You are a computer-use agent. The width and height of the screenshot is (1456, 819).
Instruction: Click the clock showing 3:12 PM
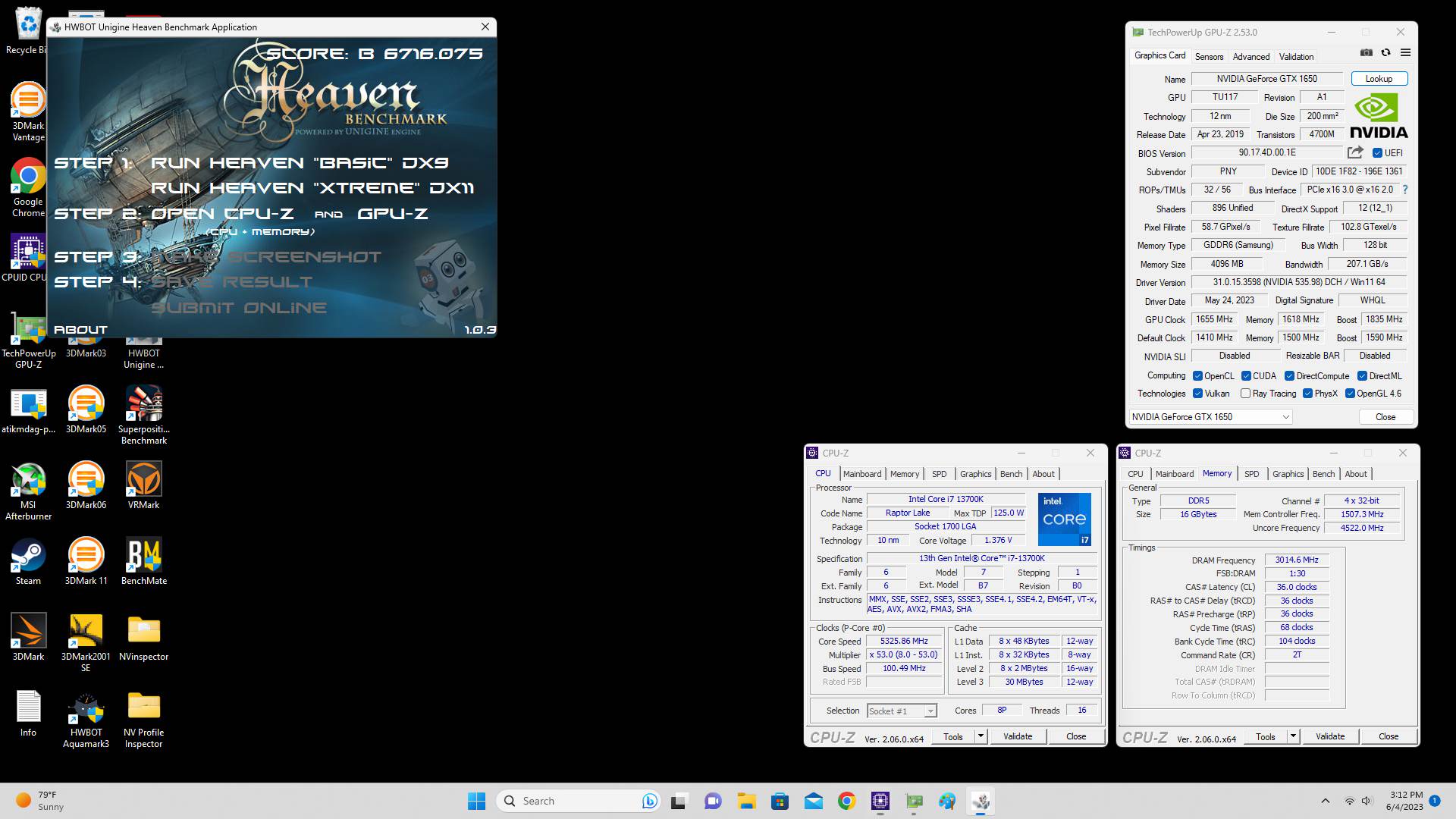point(1404,801)
